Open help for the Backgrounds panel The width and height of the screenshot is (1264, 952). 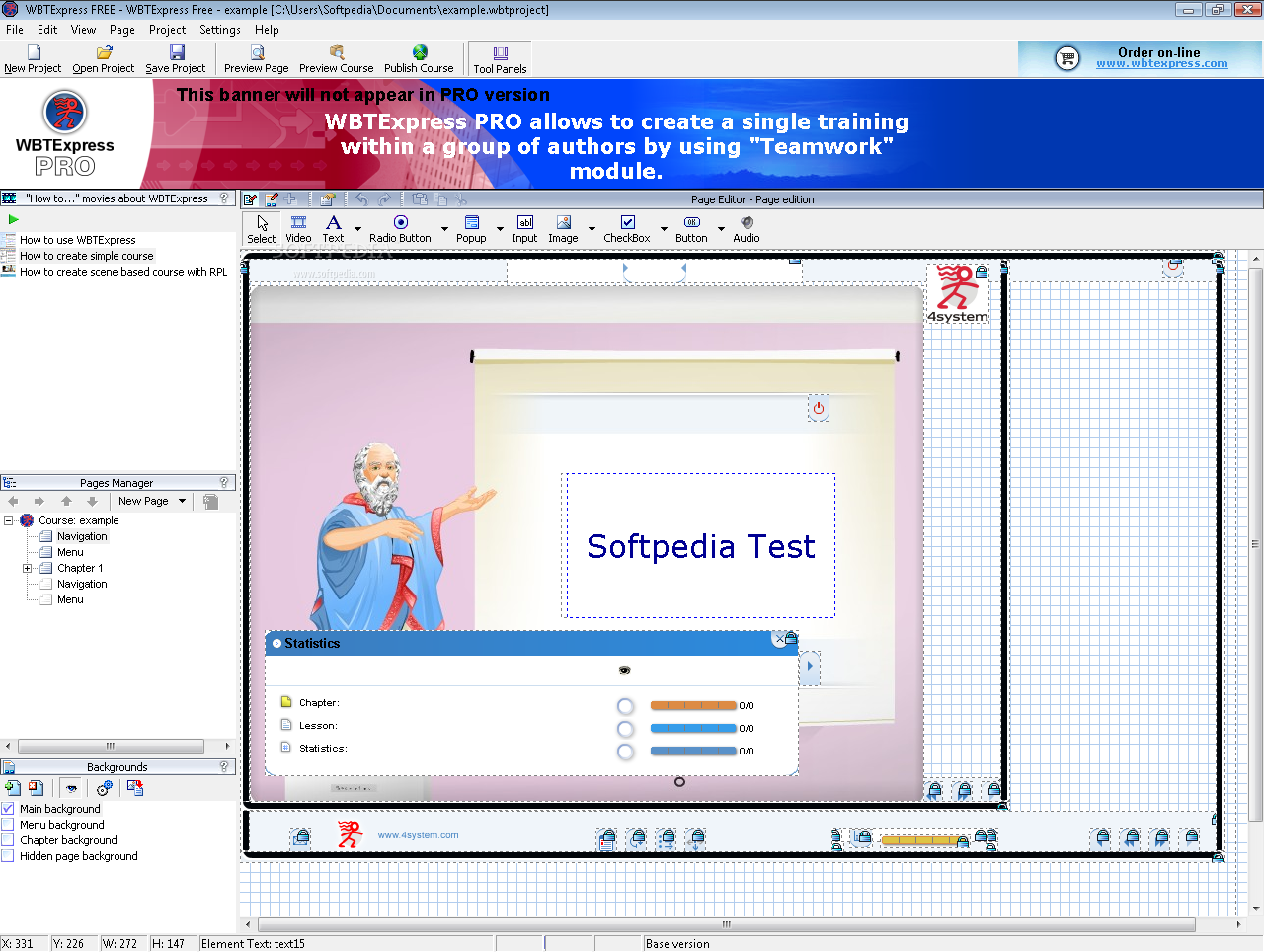click(x=224, y=766)
